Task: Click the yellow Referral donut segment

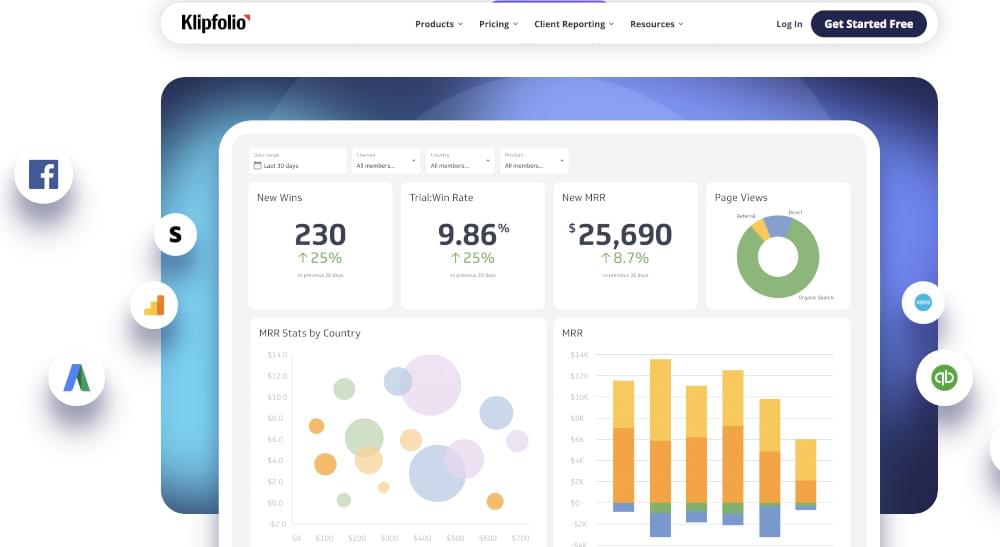Action: pyautogui.click(x=760, y=230)
